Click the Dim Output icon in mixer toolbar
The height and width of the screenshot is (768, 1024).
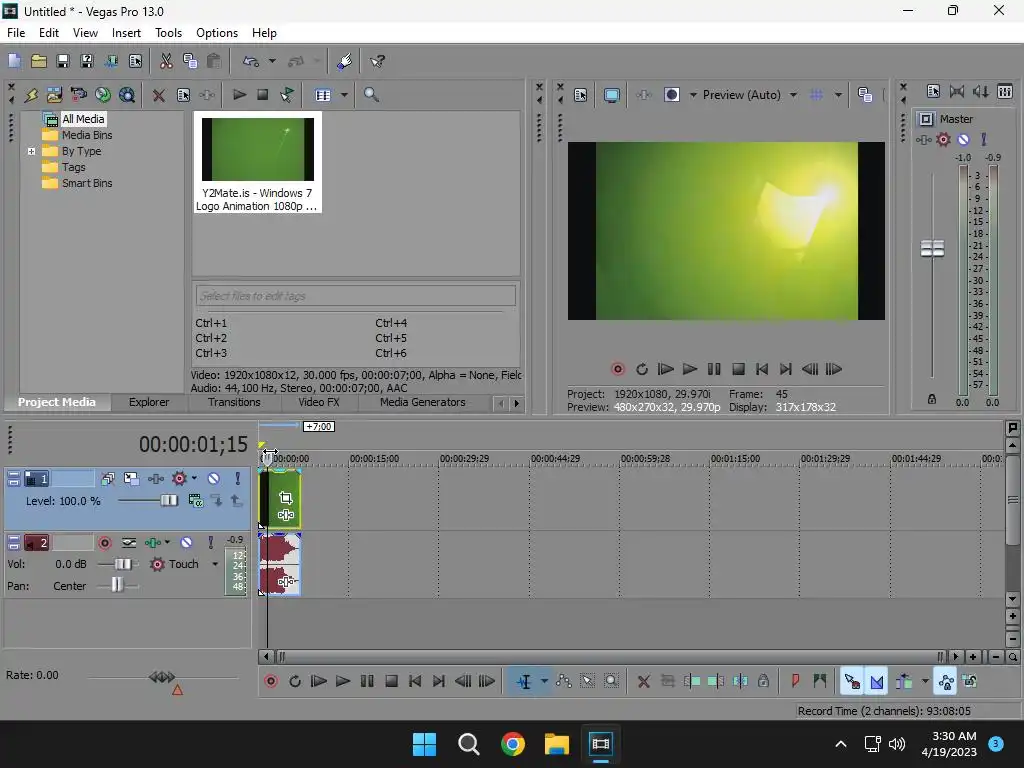980,91
